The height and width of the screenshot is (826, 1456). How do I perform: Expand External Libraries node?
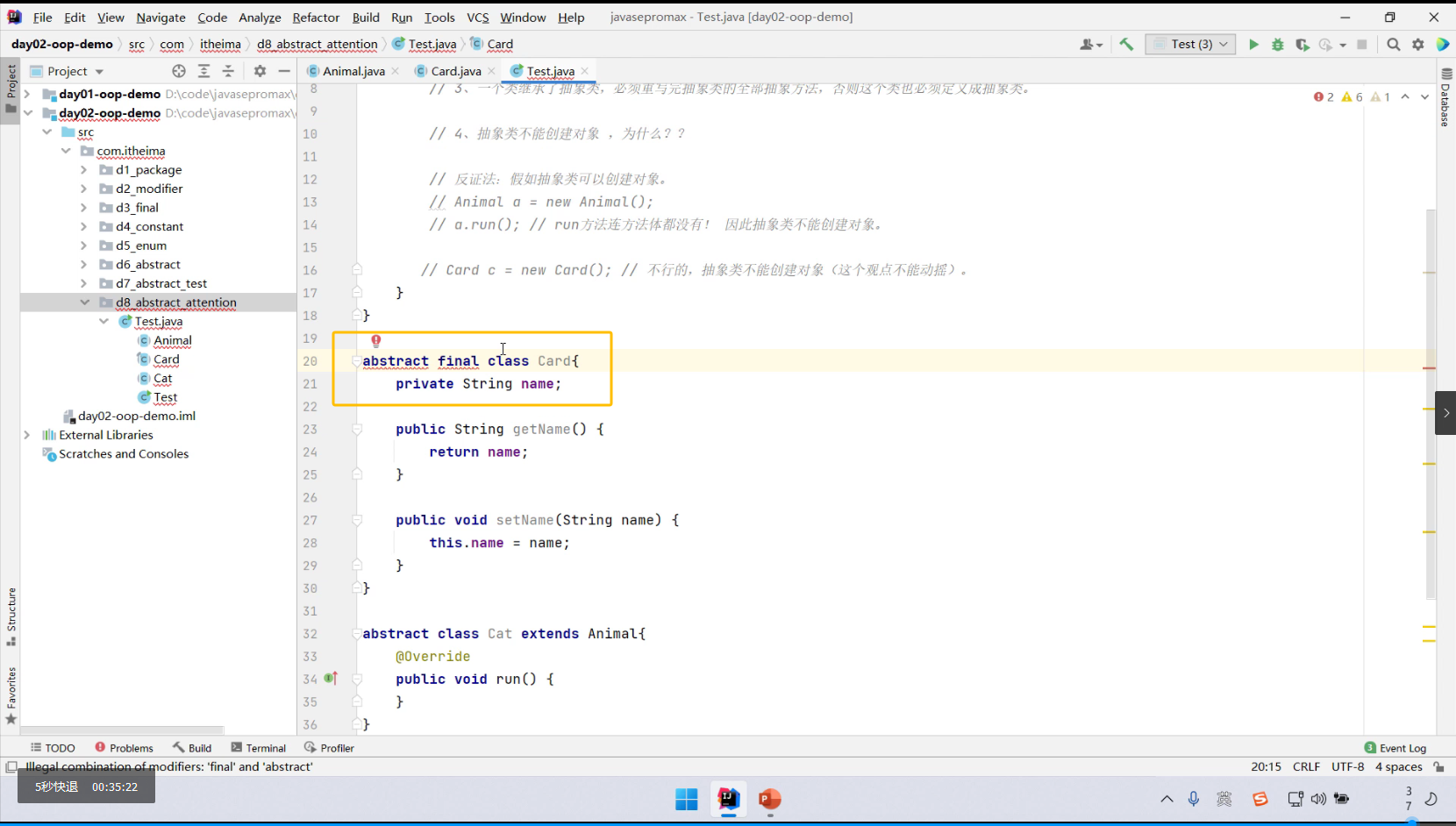[x=27, y=435]
